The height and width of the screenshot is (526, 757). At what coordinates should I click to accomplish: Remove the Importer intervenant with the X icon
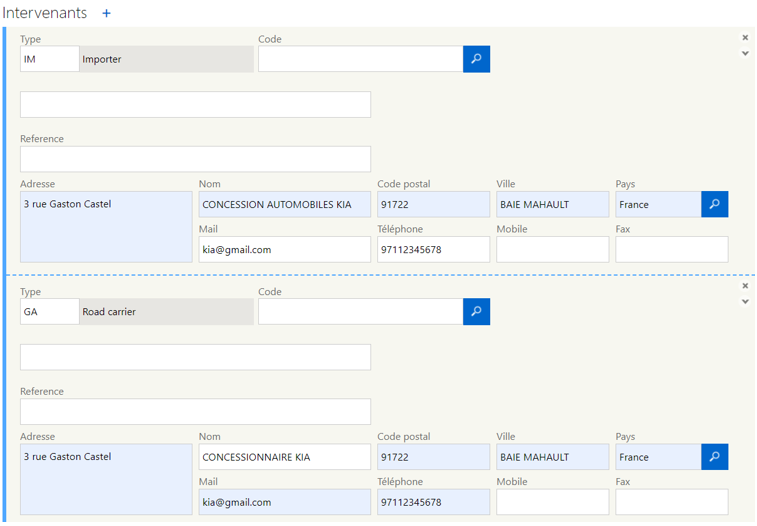(x=745, y=37)
